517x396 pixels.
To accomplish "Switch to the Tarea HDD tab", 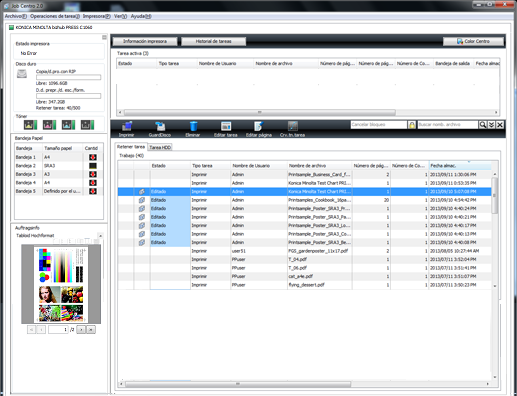I will click(160, 147).
